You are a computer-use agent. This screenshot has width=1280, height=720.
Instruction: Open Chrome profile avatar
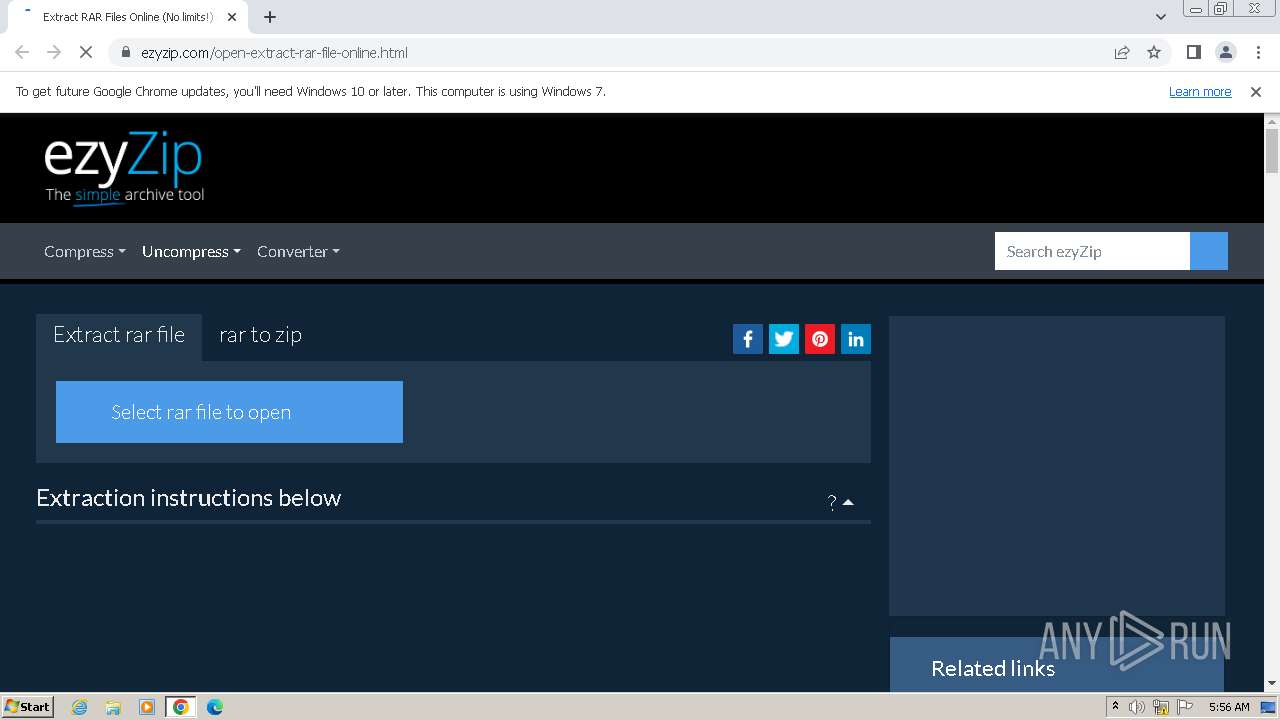[1225, 52]
